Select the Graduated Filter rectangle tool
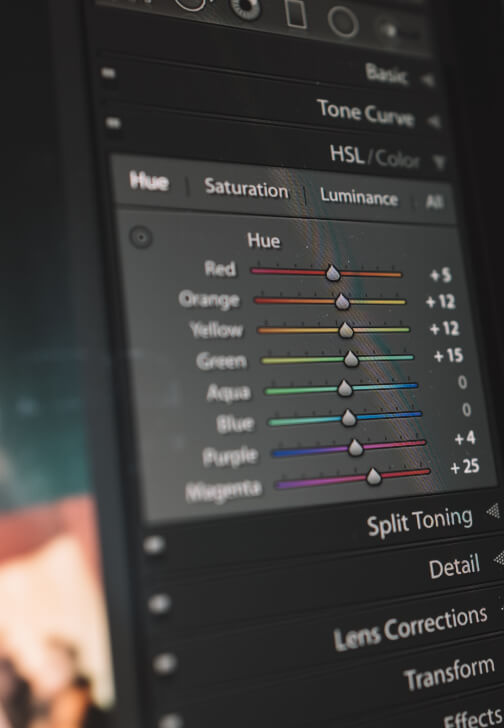 [x=296, y=13]
